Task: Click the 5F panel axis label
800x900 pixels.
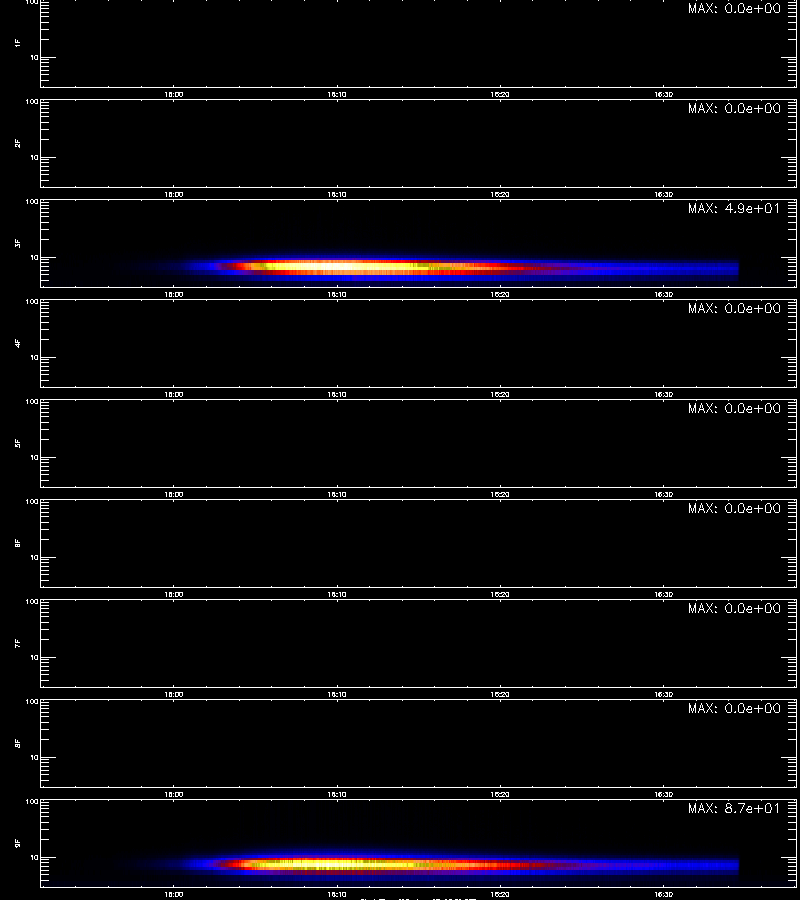Action: (x=18, y=443)
